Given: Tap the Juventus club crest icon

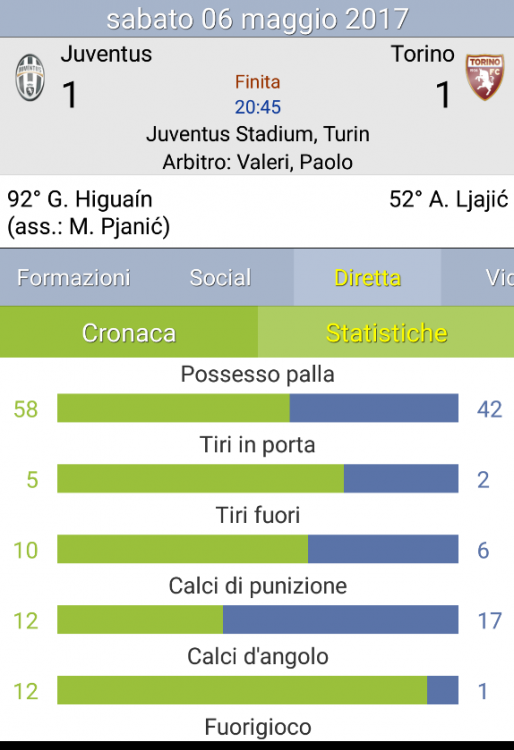Looking at the screenshot, I should coord(30,77).
